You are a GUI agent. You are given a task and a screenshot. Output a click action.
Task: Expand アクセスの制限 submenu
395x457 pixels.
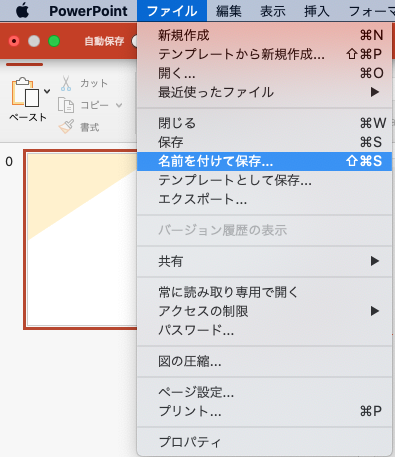point(264,311)
